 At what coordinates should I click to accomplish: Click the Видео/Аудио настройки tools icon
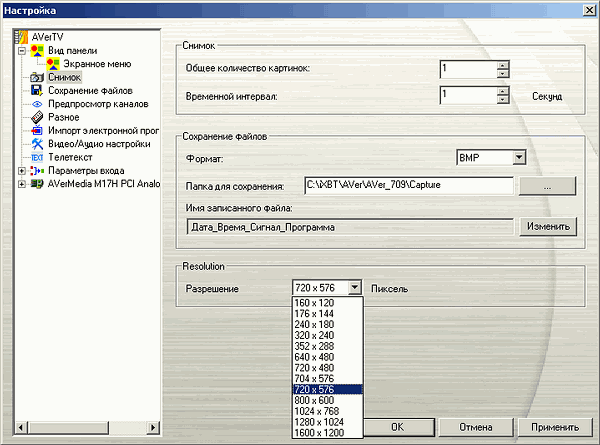coord(37,144)
